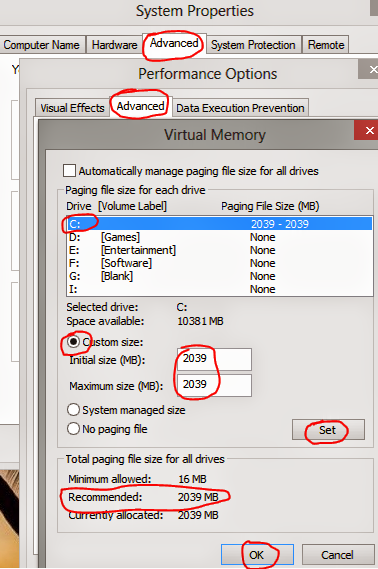
Task: Choose the Custom size radio button
Action: (x=73, y=342)
